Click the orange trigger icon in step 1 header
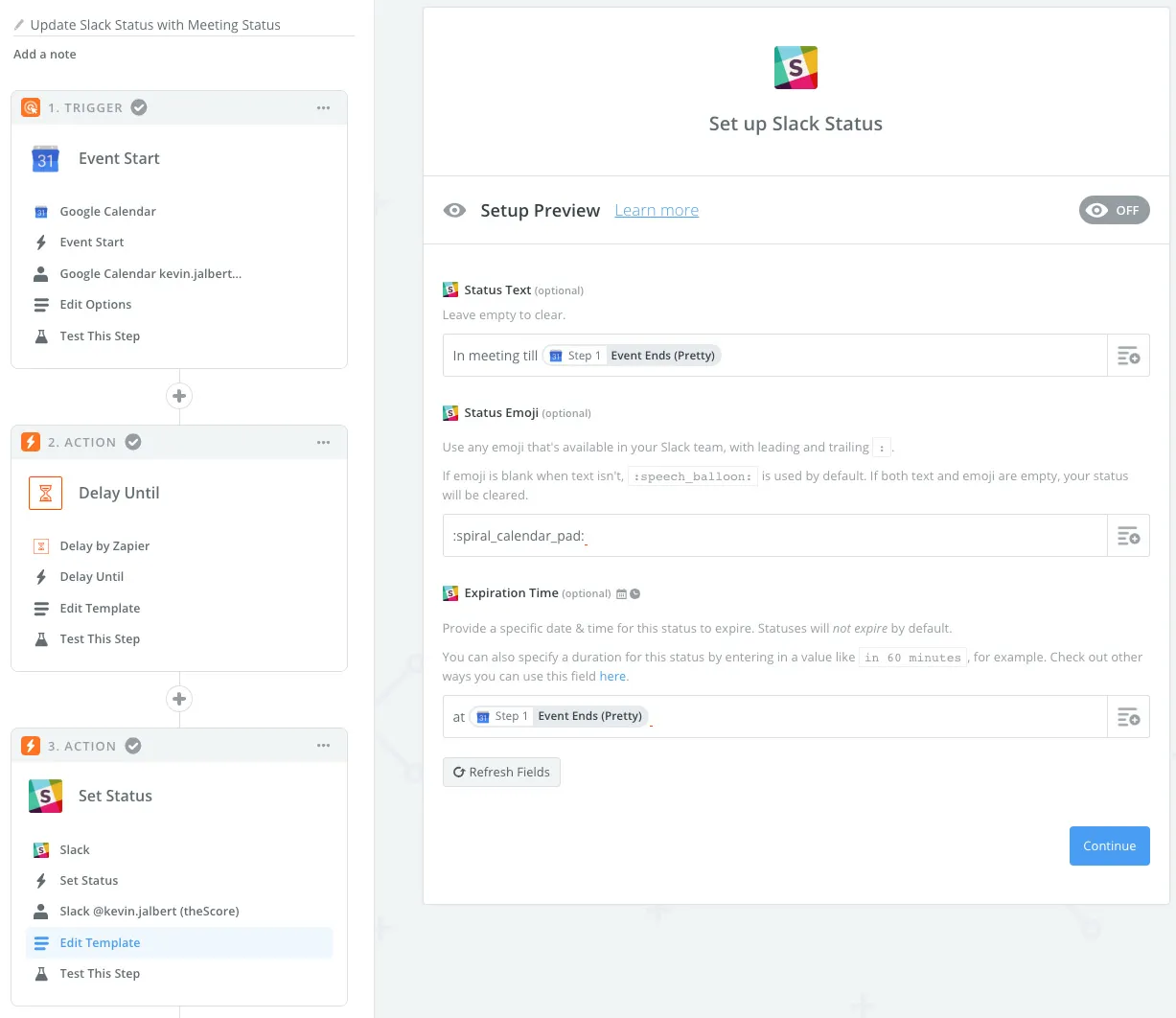 pyautogui.click(x=31, y=107)
